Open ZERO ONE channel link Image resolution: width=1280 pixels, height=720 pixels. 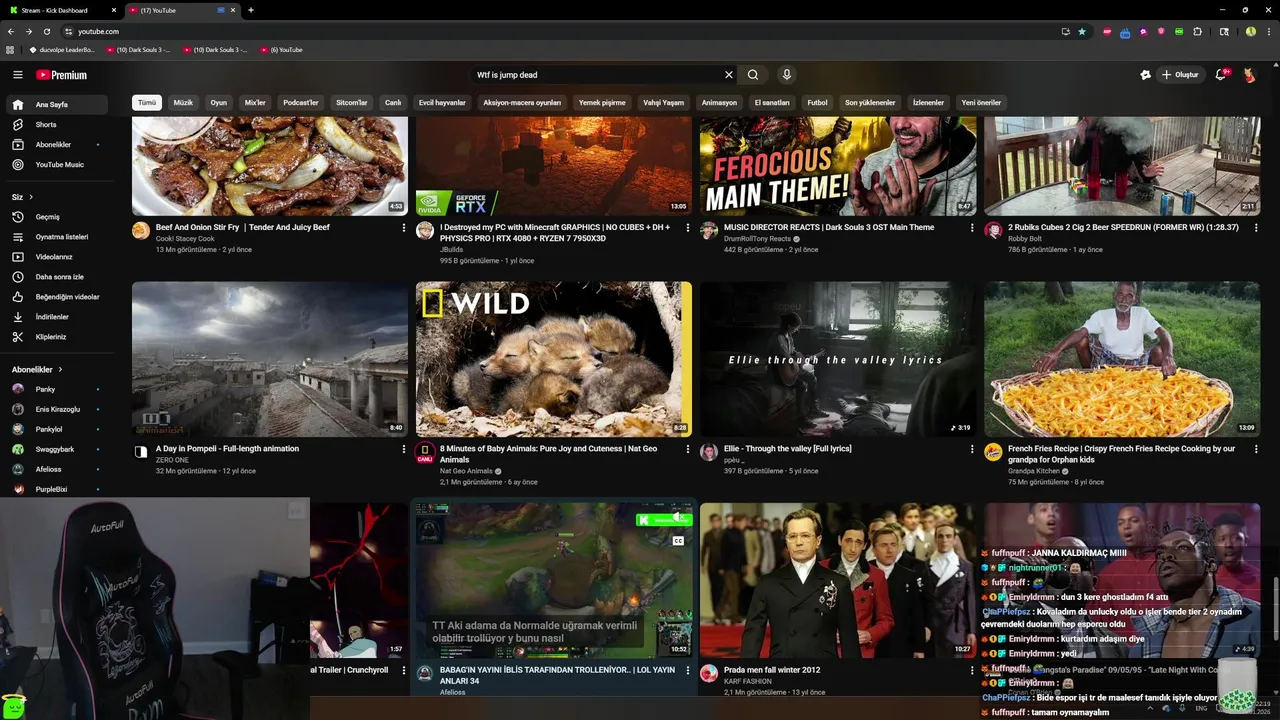point(172,460)
